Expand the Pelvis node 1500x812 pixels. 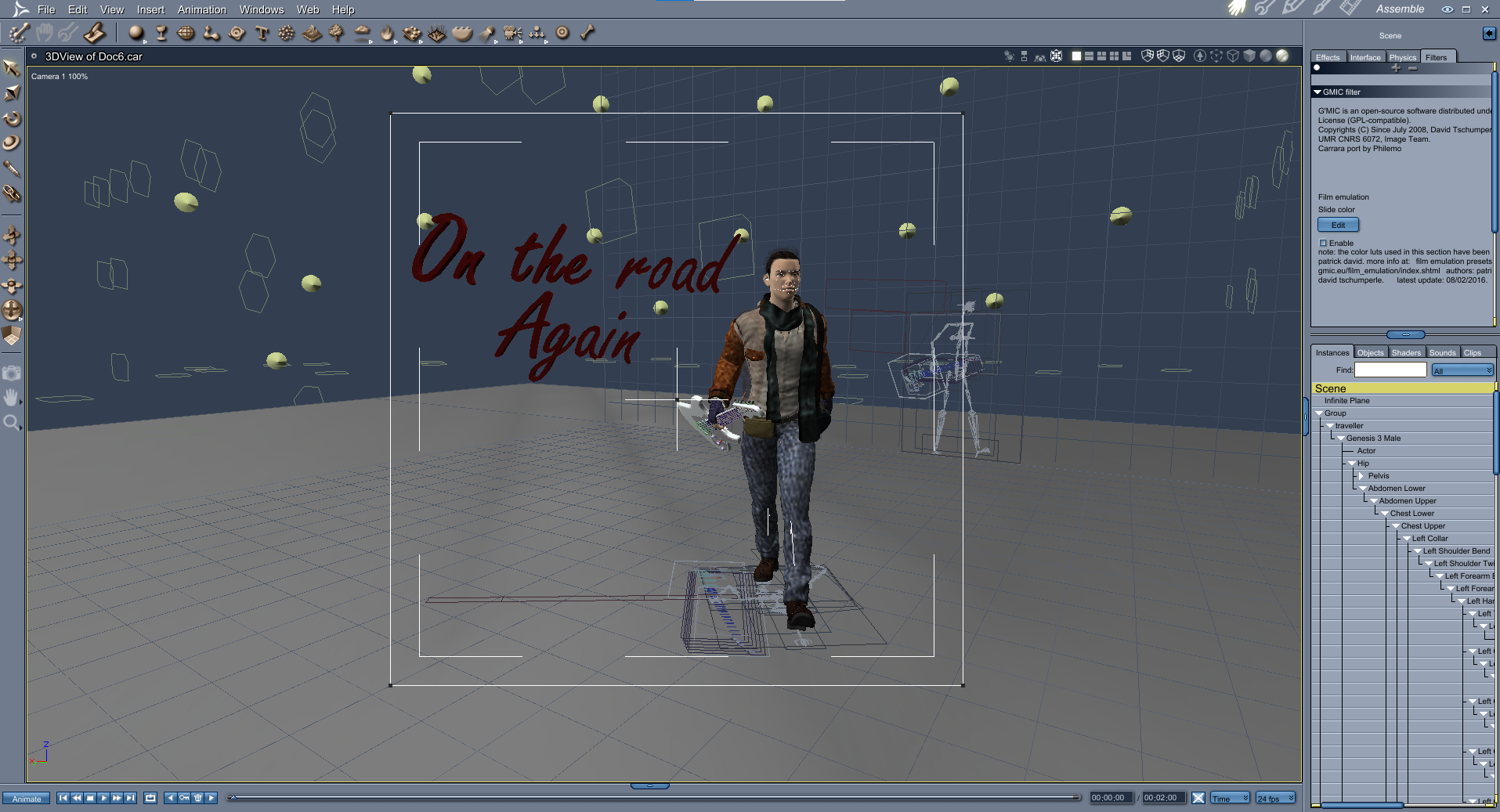click(1362, 476)
